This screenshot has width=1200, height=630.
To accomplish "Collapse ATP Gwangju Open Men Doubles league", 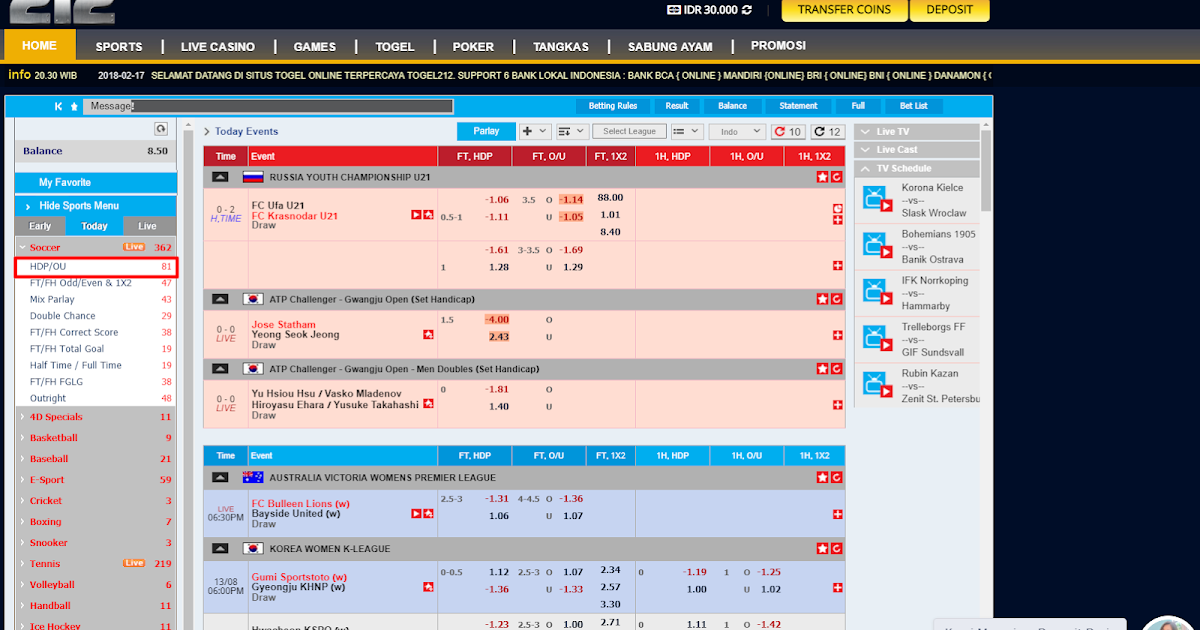I will click(x=220, y=369).
